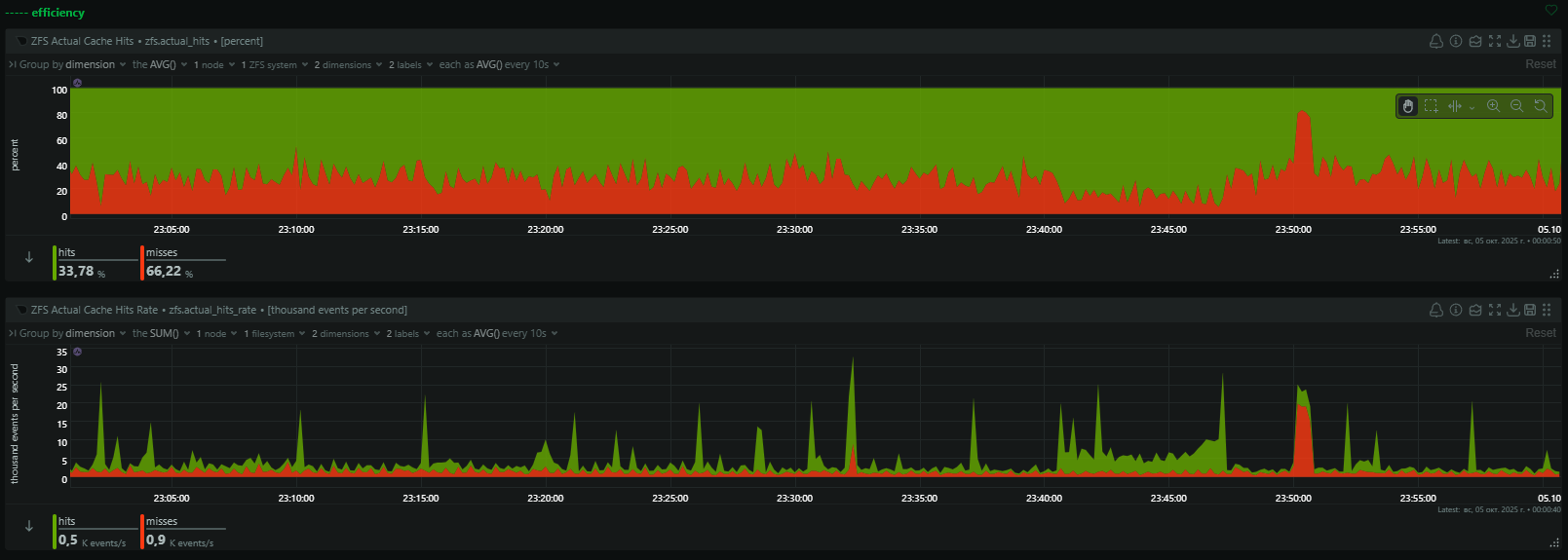Zoom out on the cache hits chart
This screenshot has width=1568, height=560.
click(1516, 106)
